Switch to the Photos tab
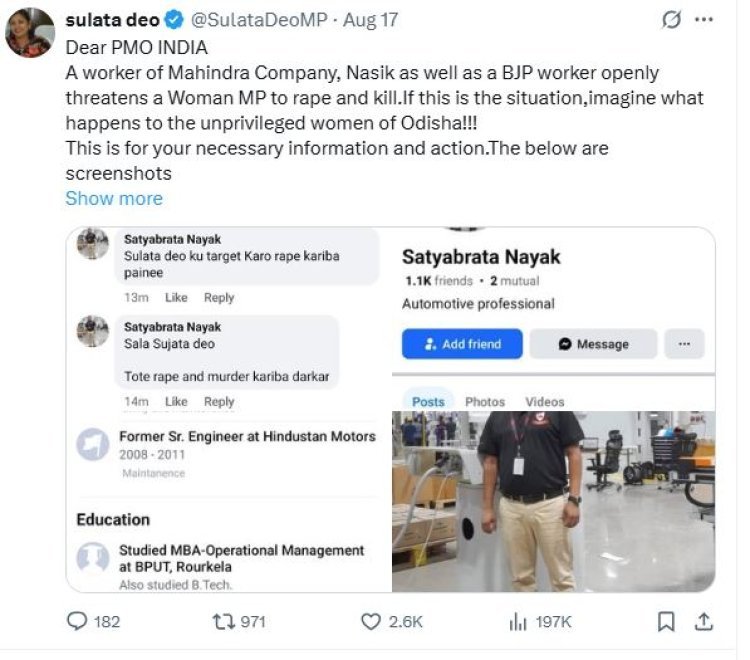The image size is (750, 660). coord(485,401)
